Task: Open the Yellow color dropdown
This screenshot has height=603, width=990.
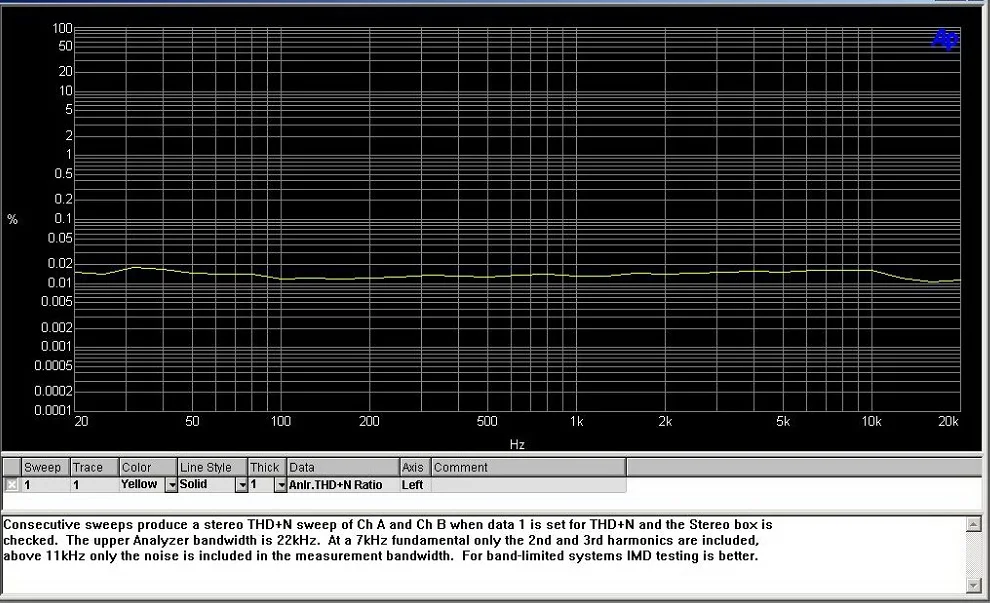Action: point(171,485)
